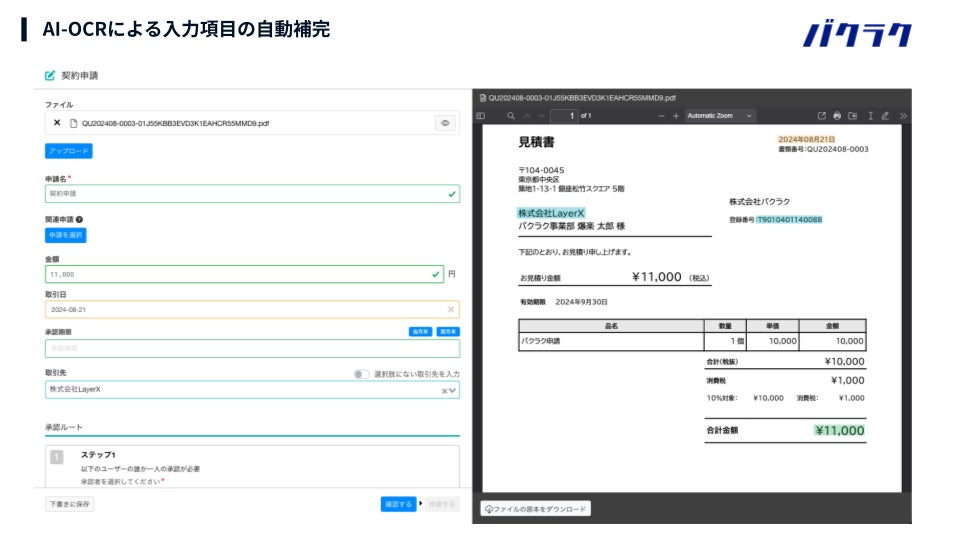This screenshot has width=960, height=540.
Task: Click the 有効期限 2024年9月30日 text
Action: tap(563, 302)
